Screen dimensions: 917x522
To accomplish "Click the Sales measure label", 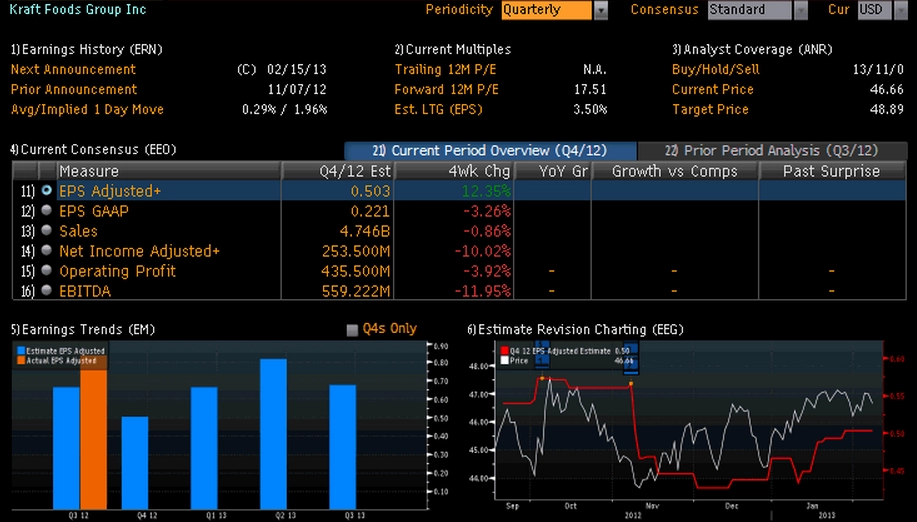I will pos(78,231).
